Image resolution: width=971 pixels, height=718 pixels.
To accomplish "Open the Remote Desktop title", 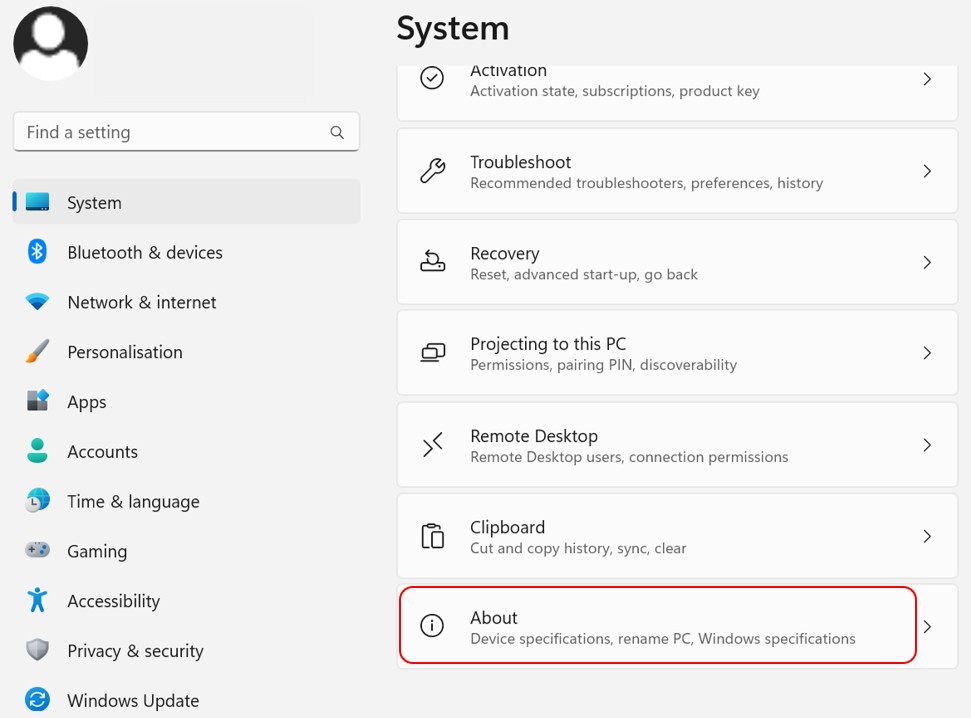I will [x=534, y=436].
